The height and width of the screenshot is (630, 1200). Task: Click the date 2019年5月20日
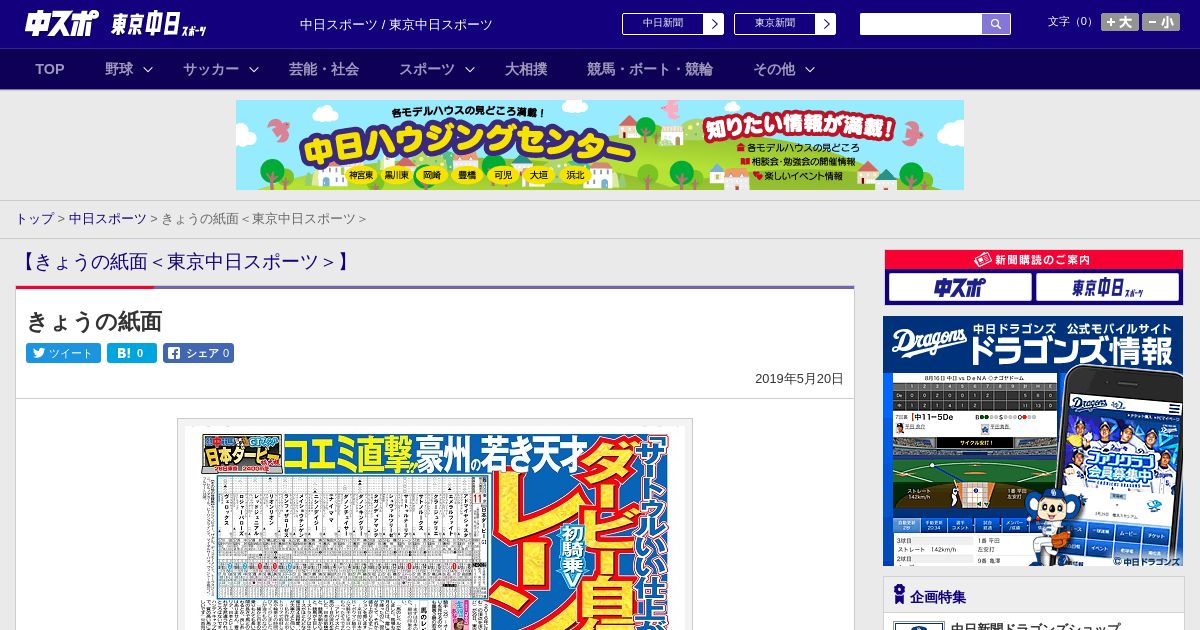(799, 379)
